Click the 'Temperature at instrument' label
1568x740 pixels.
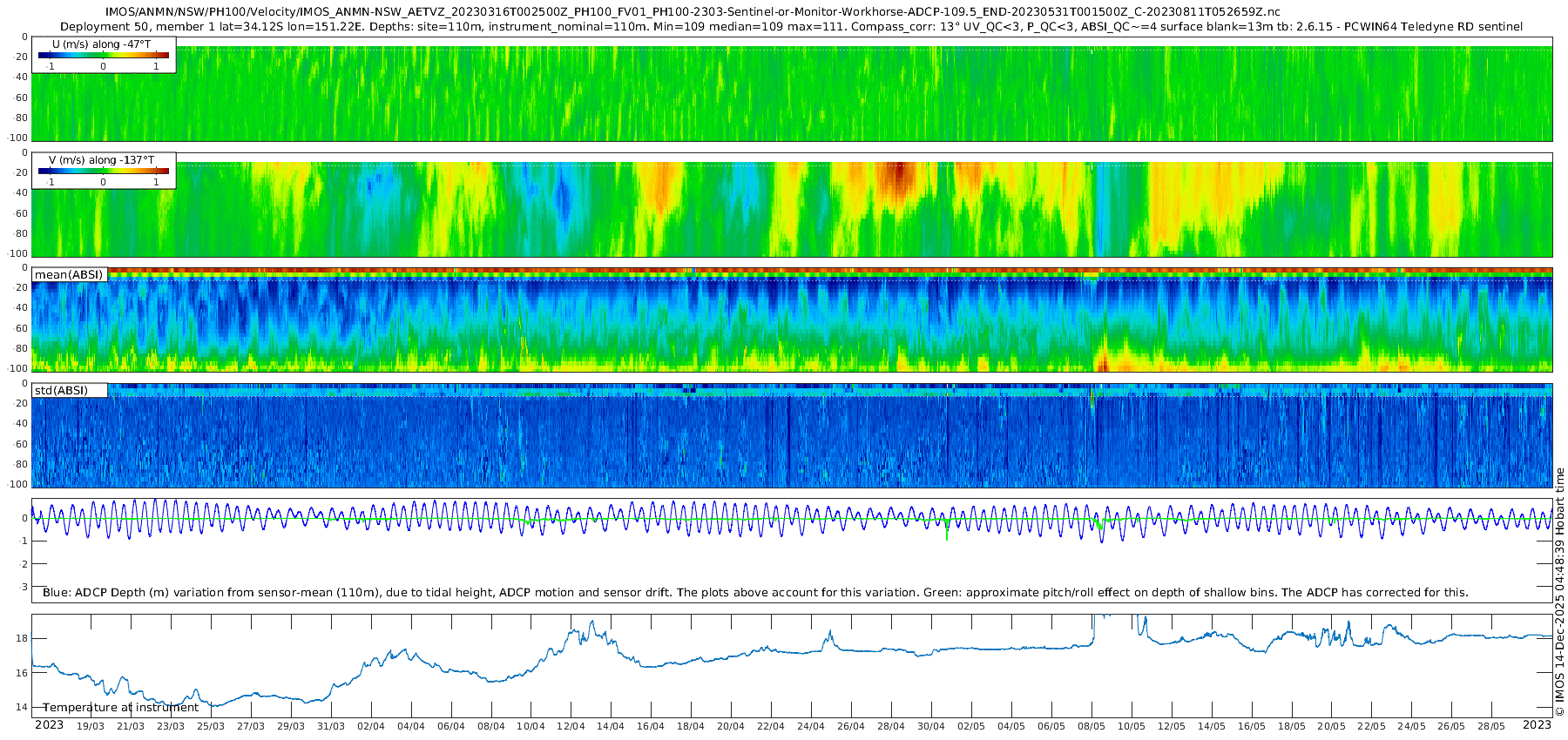(x=120, y=708)
